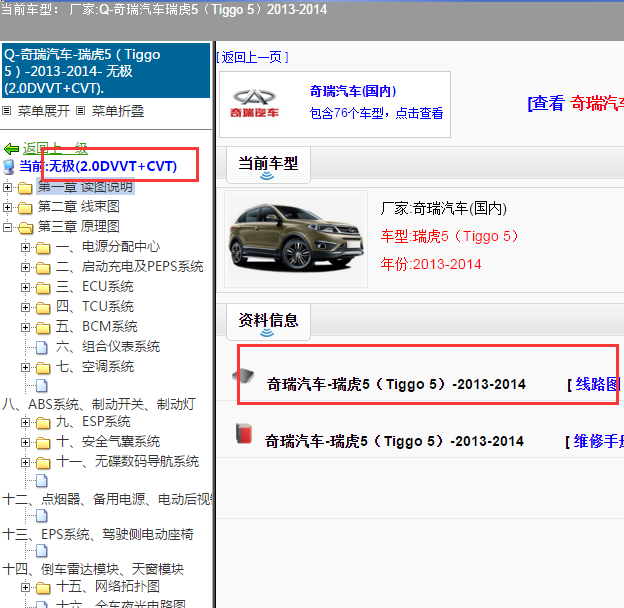
Task: Click folder icon beside 十一、无碟数码导航系统
Action: point(43,462)
